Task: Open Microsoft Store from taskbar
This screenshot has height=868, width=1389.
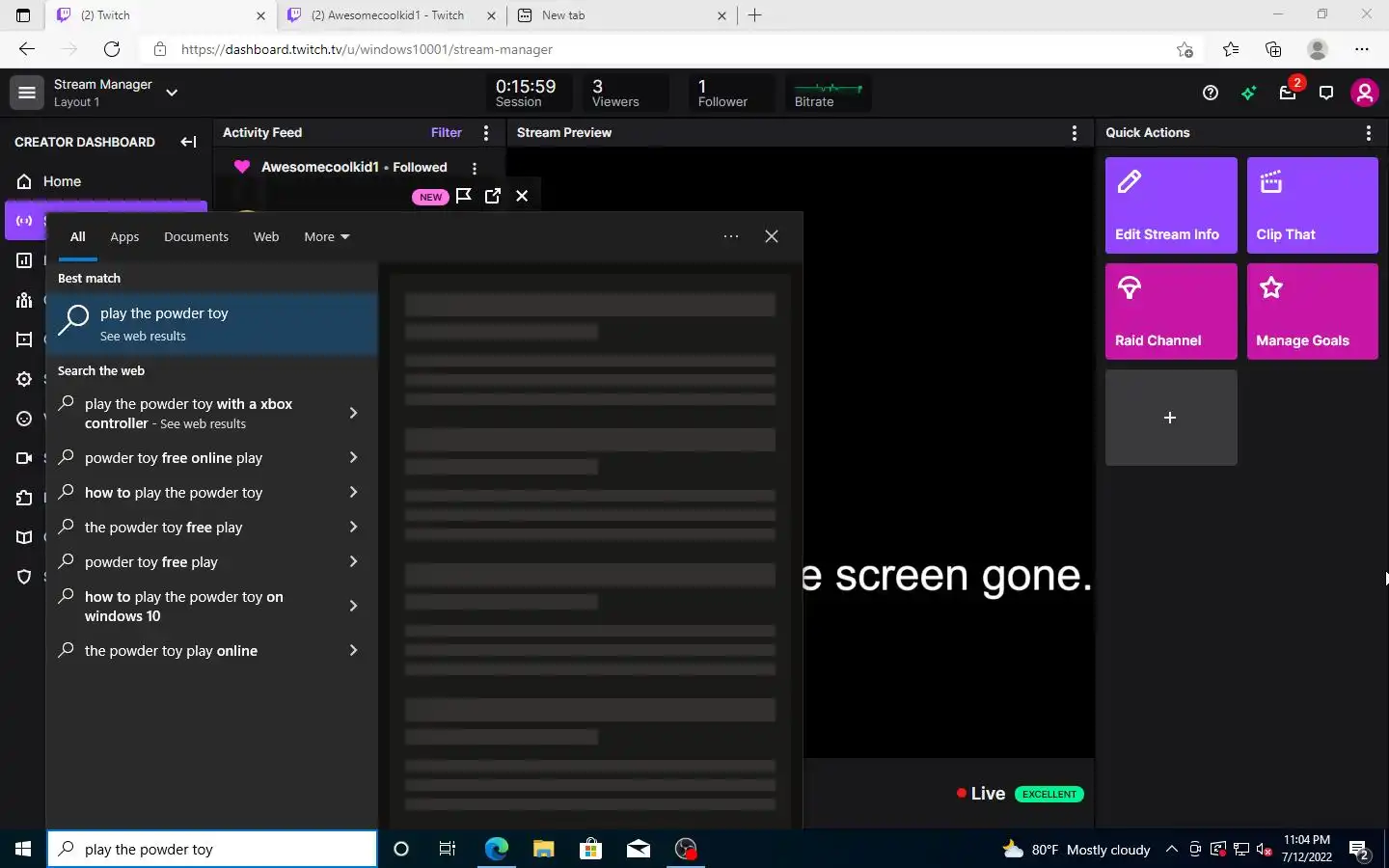Action: (x=590, y=849)
